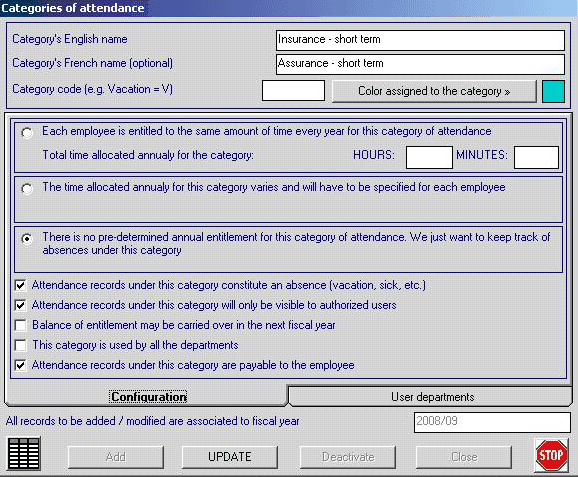This screenshot has width=578, height=477.
Task: Focus the Category's French name field
Action: (420, 65)
